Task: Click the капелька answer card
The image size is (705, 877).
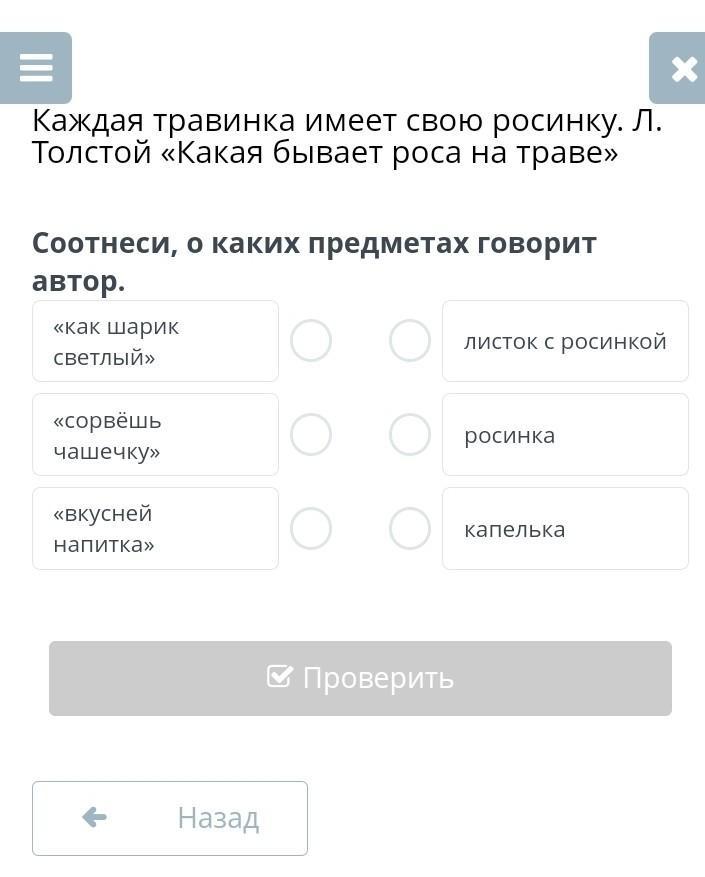Action: coord(565,529)
